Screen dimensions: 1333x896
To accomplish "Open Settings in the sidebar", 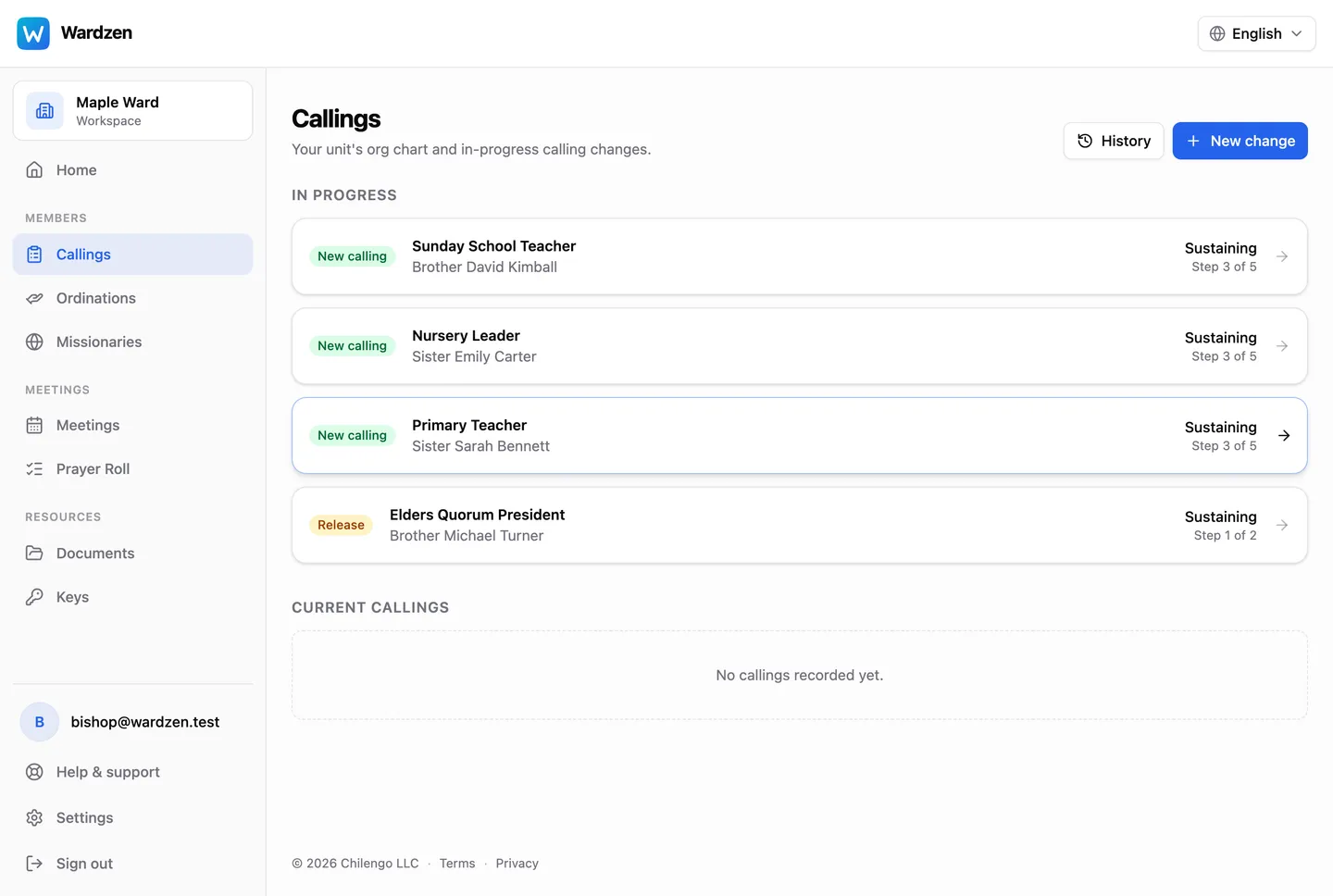I will point(132,818).
